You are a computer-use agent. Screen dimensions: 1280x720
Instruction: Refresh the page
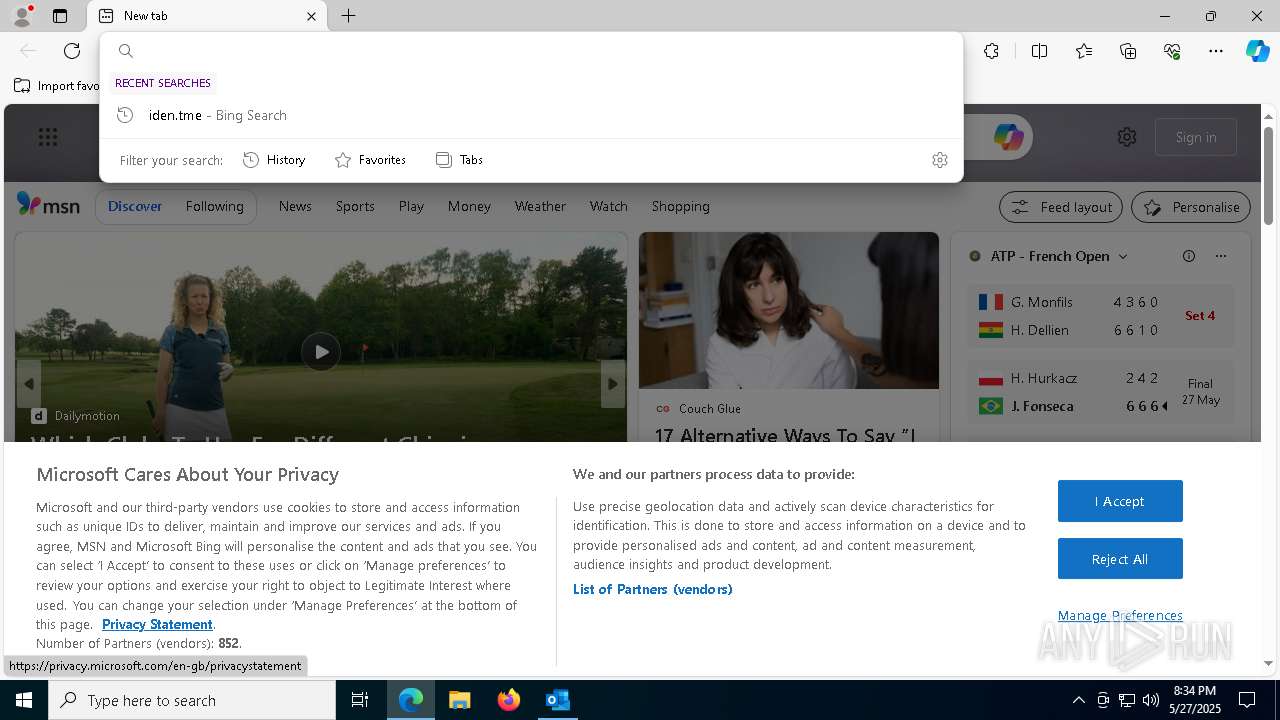(72, 51)
